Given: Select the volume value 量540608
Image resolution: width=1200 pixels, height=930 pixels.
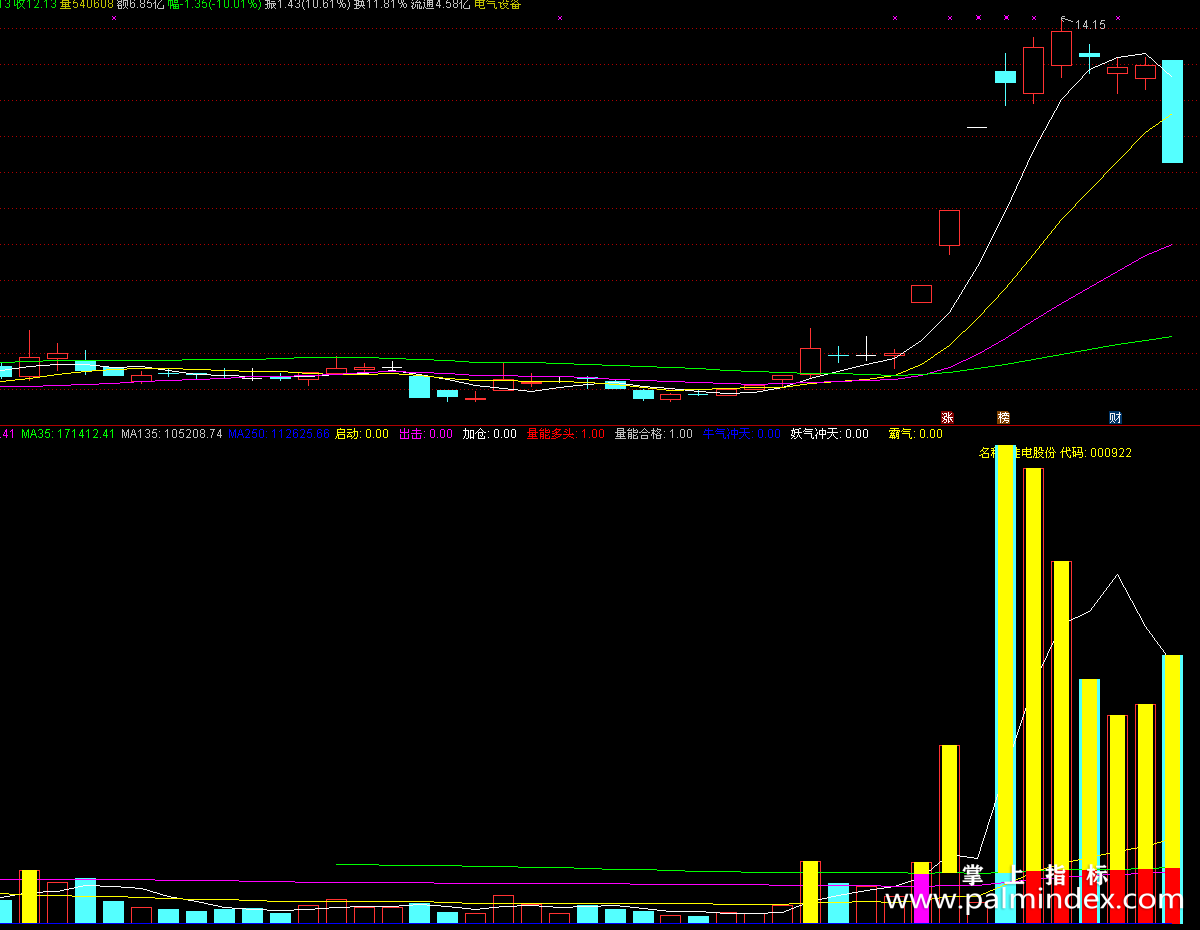Looking at the screenshot, I should point(87,5).
